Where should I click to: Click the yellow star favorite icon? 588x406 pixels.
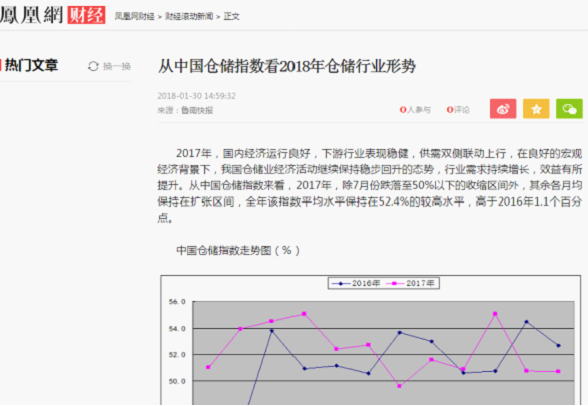(536, 109)
